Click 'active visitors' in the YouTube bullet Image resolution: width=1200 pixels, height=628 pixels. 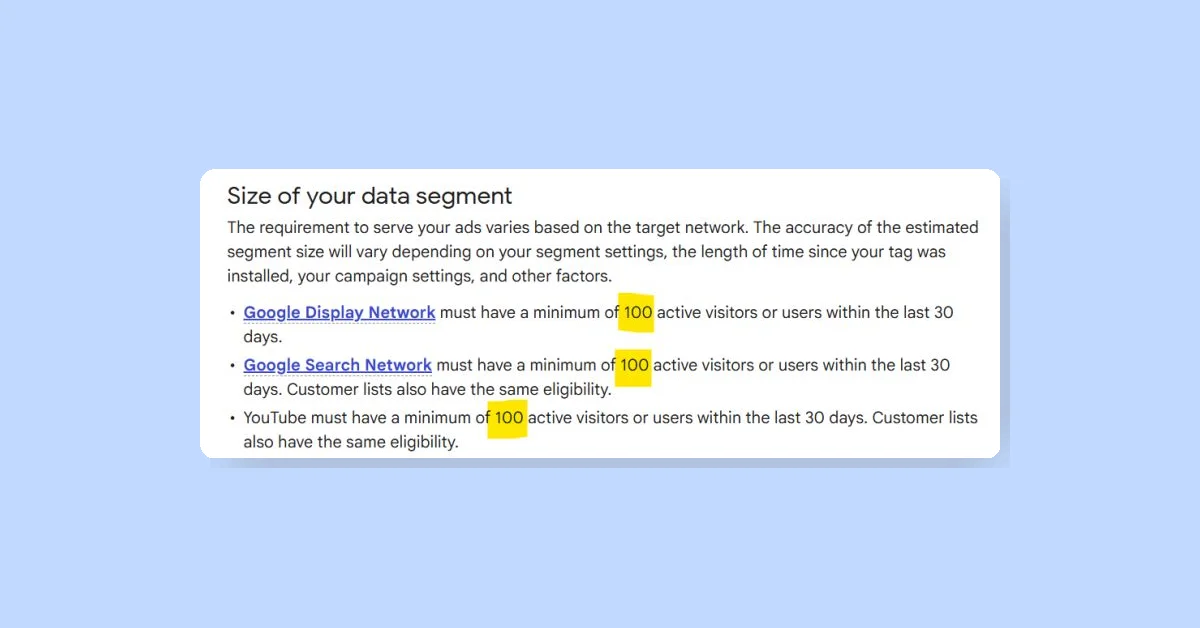click(578, 417)
